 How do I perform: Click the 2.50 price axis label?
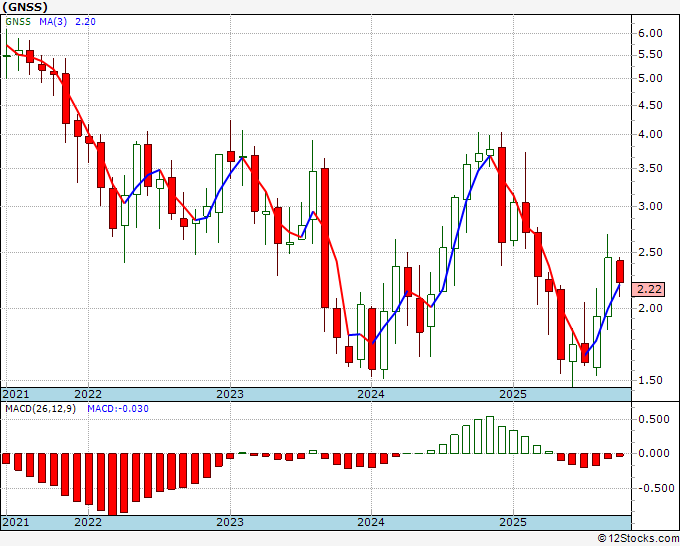point(650,252)
